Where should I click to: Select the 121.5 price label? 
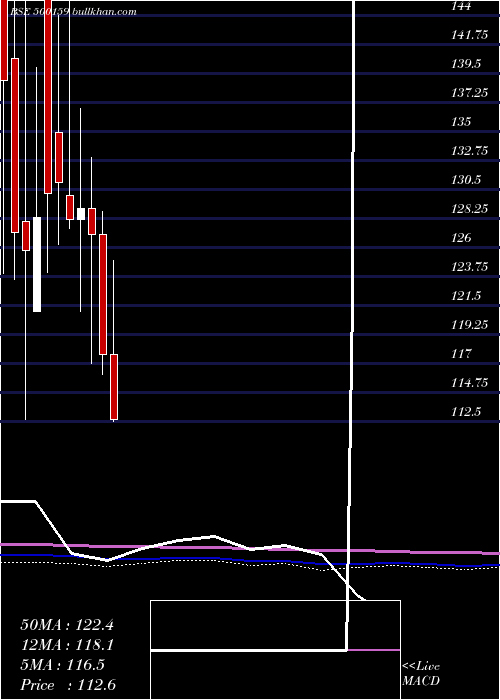point(466,296)
